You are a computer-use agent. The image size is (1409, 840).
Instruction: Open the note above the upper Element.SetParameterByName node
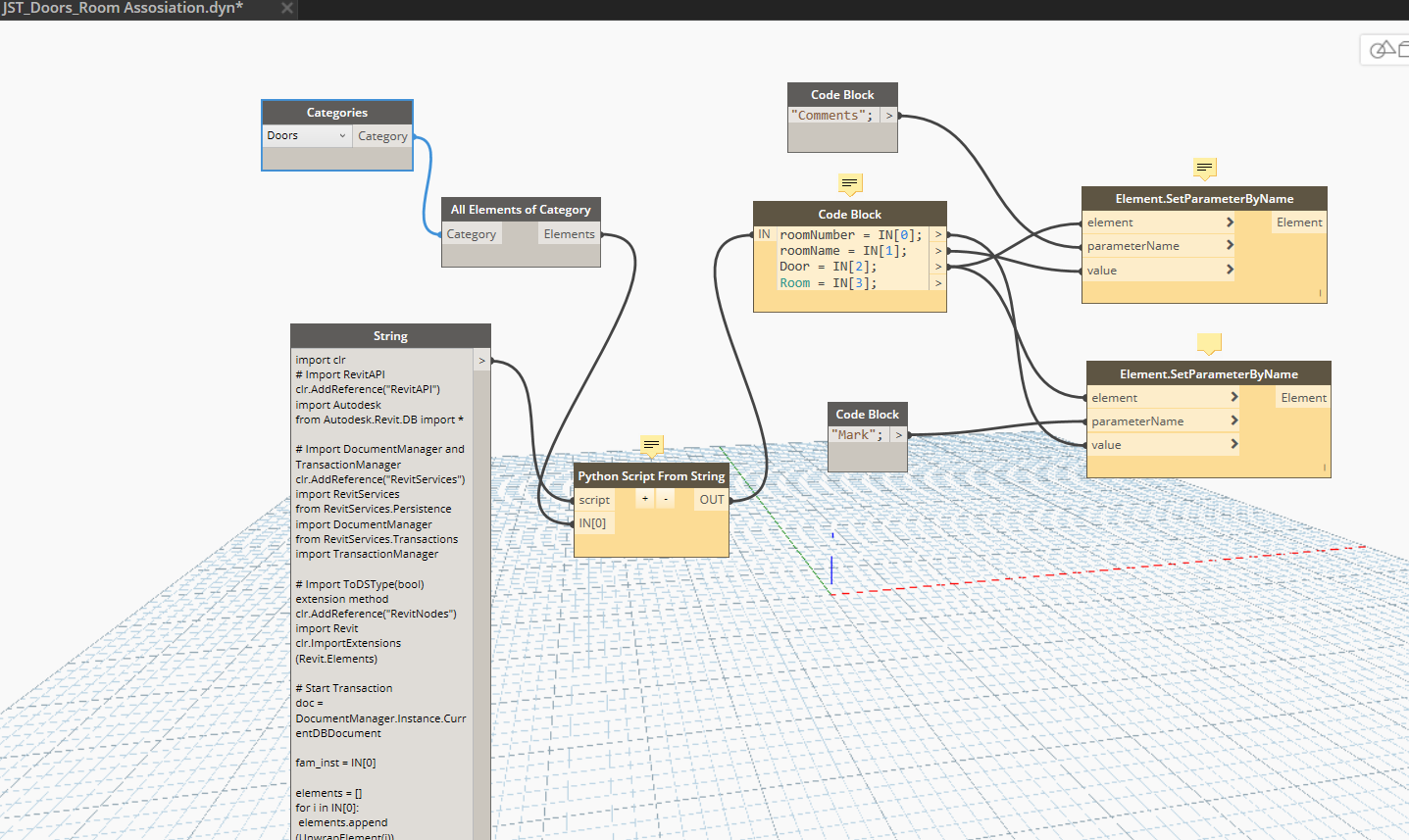click(x=1205, y=168)
